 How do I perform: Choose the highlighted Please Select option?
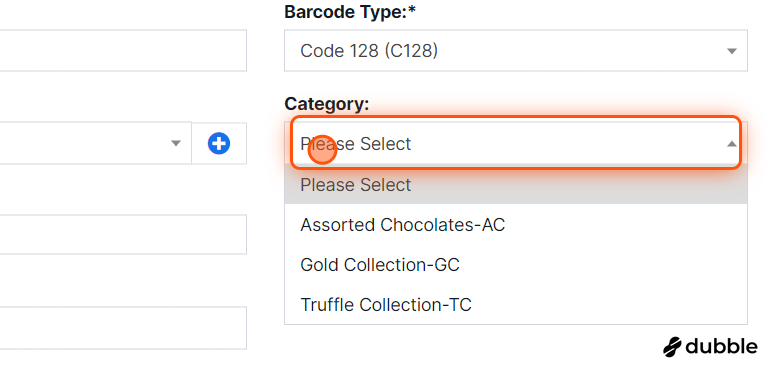click(516, 185)
